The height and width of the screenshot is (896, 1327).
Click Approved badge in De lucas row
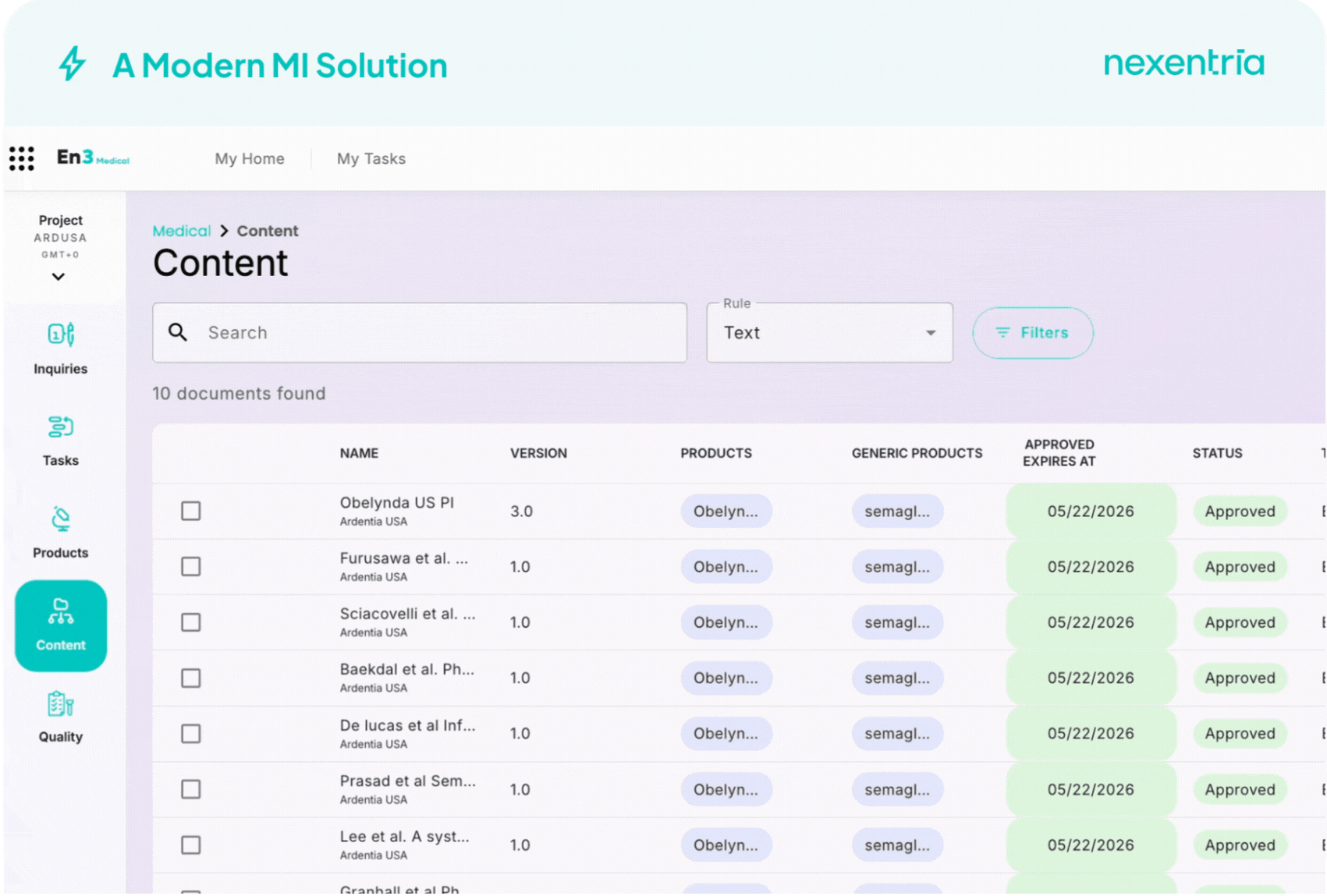pos(1240,733)
